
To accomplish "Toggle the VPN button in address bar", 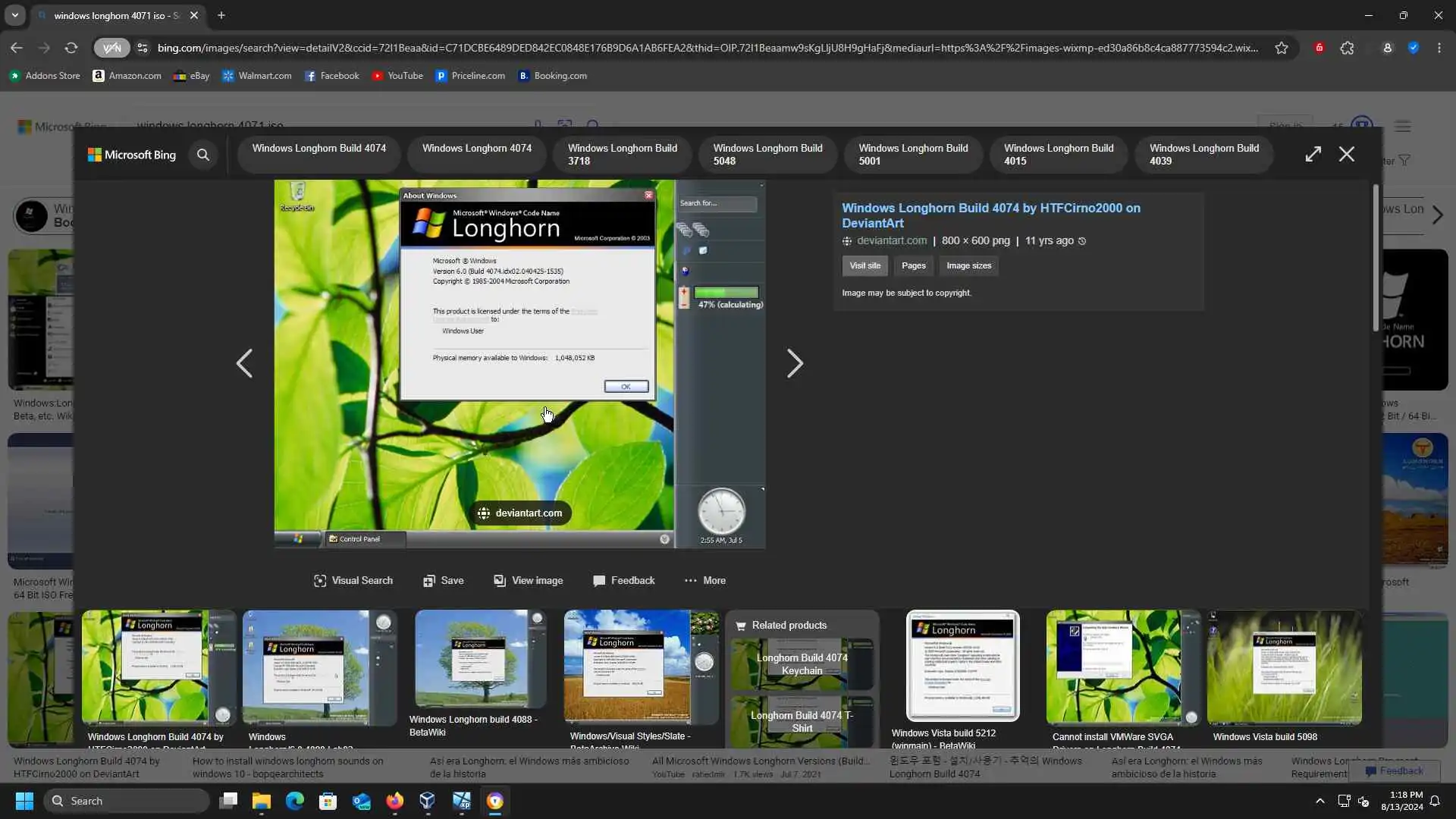I will [111, 48].
